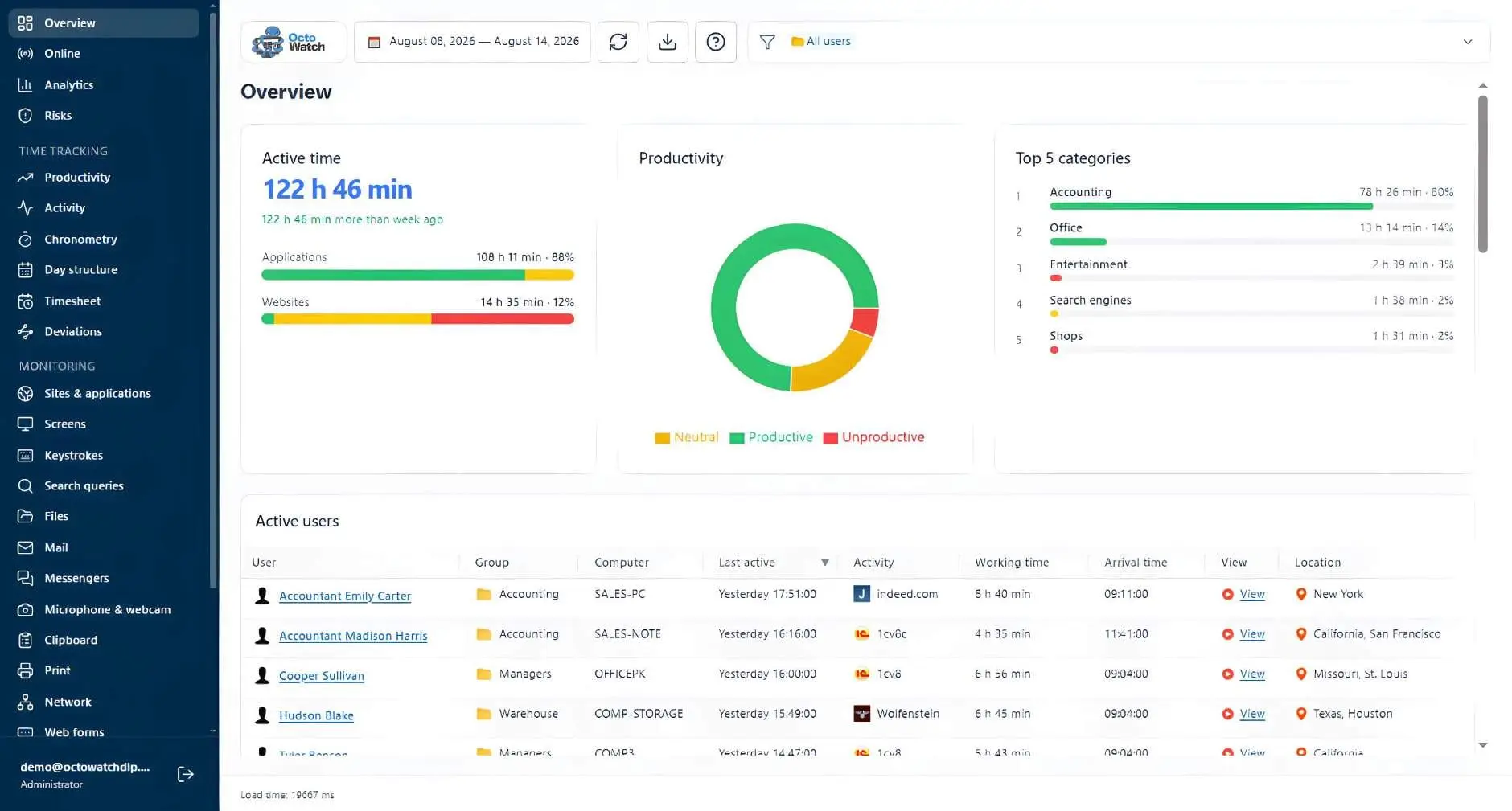Open Hudson Blake user link
This screenshot has width=1512, height=811.
pyautogui.click(x=316, y=715)
